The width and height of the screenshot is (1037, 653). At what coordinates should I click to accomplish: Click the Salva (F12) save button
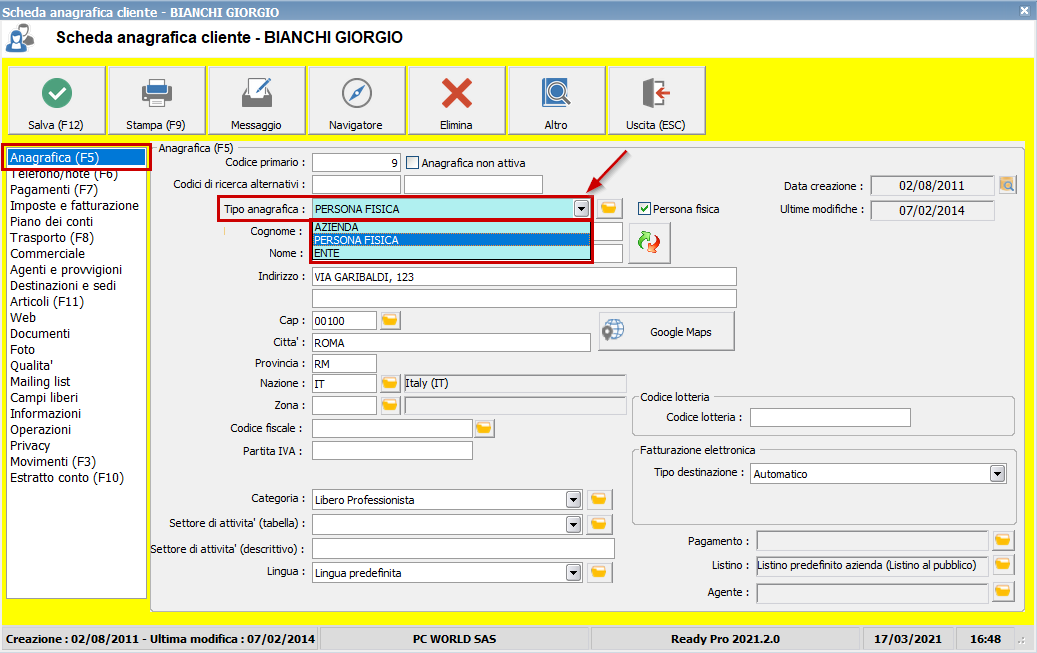[x=57, y=101]
